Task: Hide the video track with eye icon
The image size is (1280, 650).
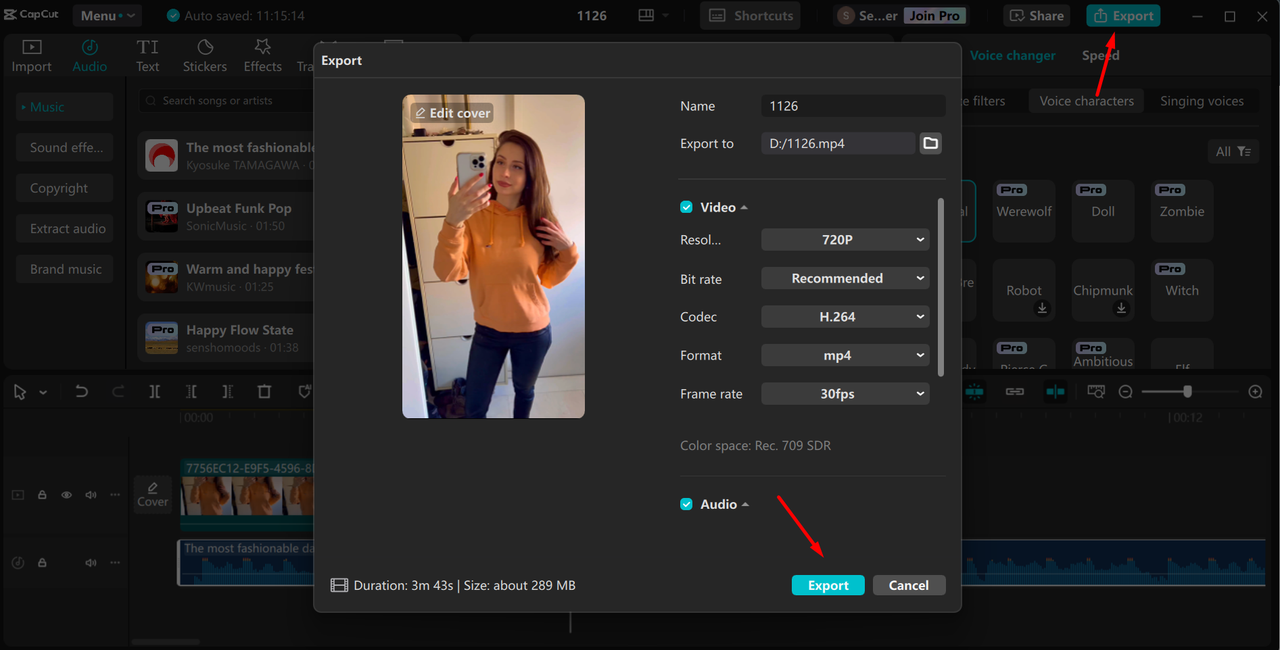Action: (67, 495)
